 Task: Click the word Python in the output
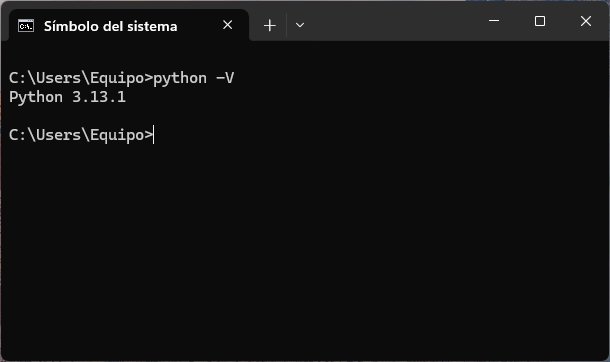coord(36,98)
